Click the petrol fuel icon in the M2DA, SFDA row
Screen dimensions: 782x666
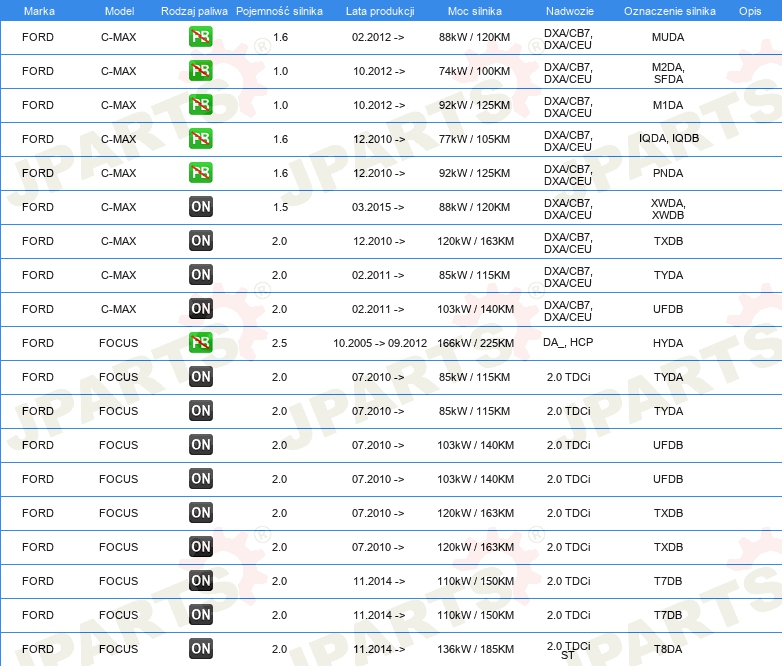200,71
